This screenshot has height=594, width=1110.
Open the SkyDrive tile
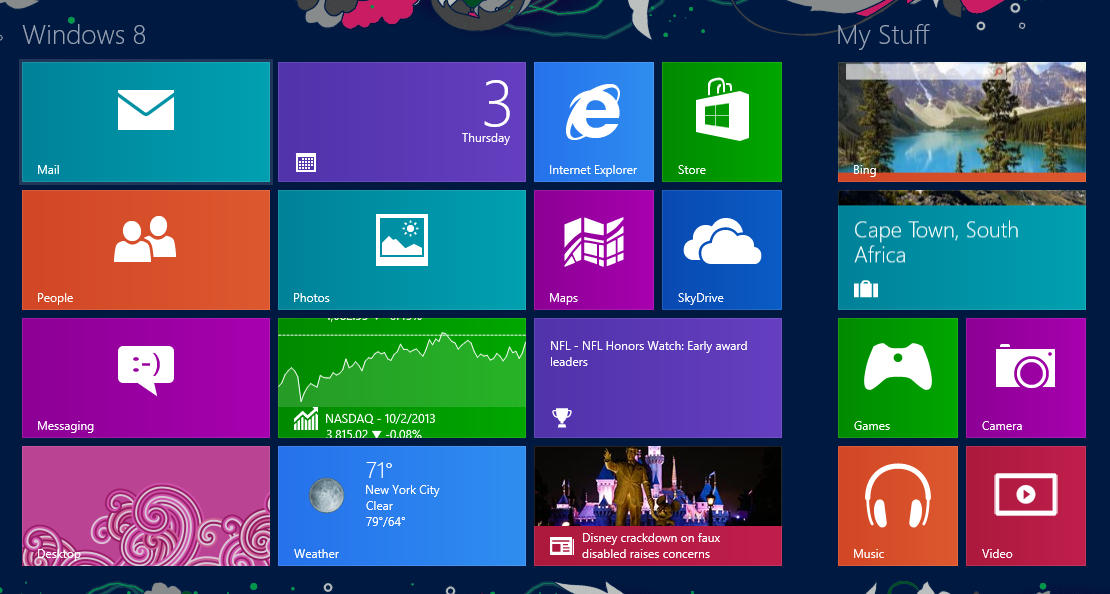722,250
